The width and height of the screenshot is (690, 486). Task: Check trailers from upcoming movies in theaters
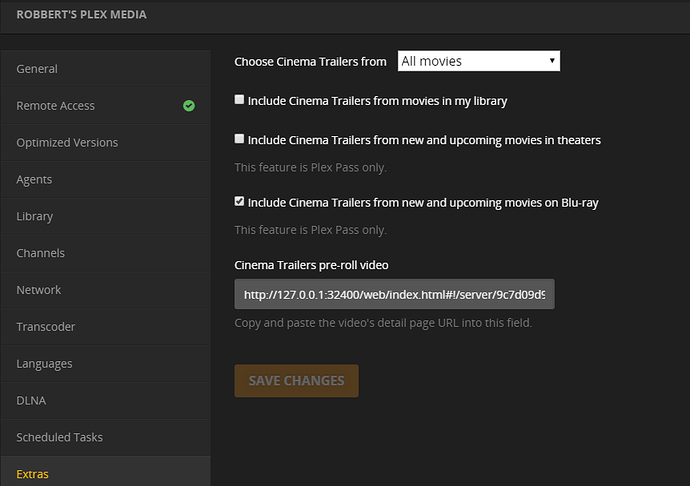(x=239, y=139)
